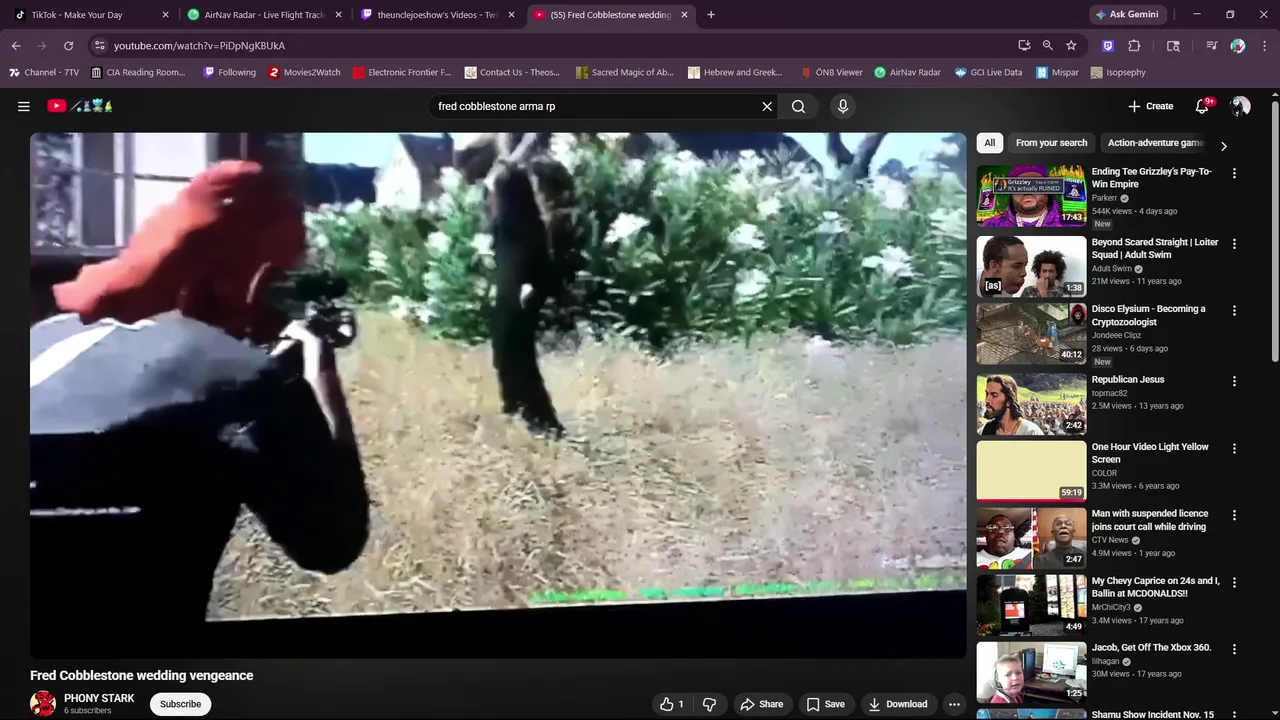Image resolution: width=1280 pixels, height=720 pixels.
Task: Show more filter chips with arrow
Action: point(1223,146)
